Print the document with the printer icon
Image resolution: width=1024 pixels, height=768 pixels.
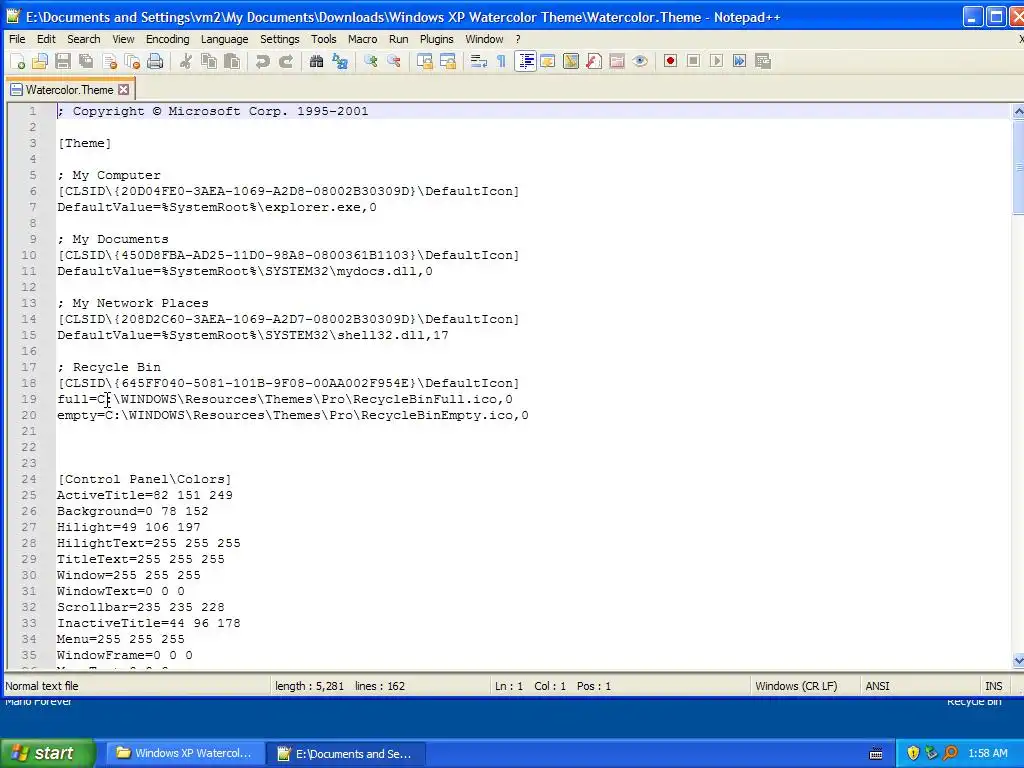(155, 61)
